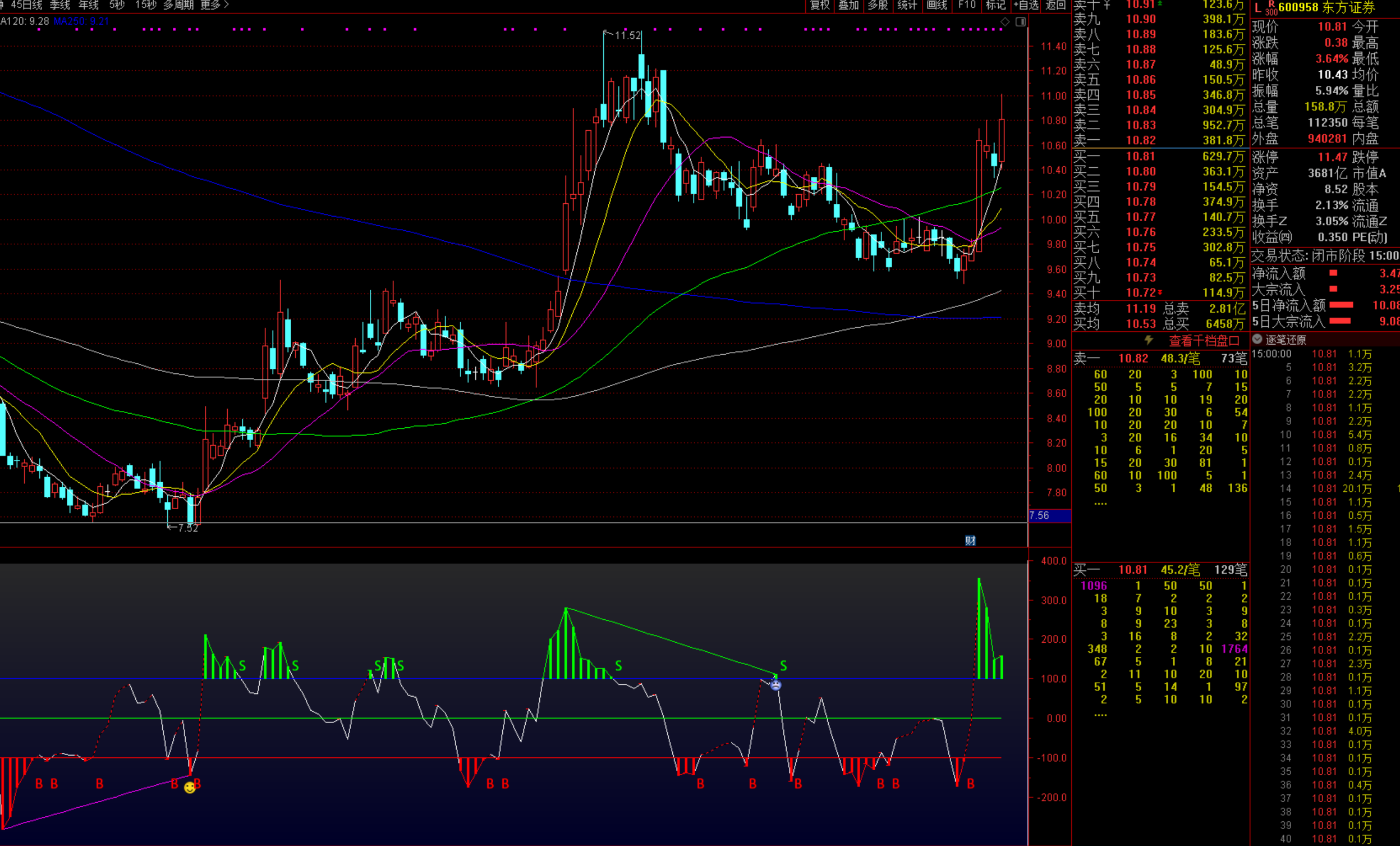Open the 统计 statistics tool
Image resolution: width=1400 pixels, height=846 pixels.
click(907, 5)
